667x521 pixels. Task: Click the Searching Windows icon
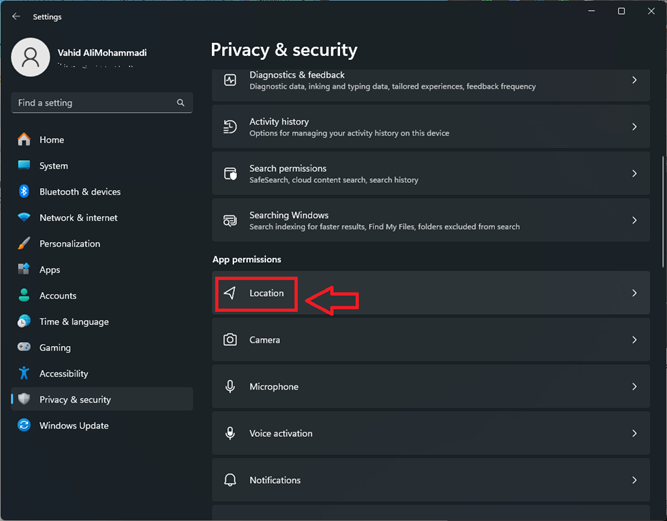pyautogui.click(x=230, y=220)
